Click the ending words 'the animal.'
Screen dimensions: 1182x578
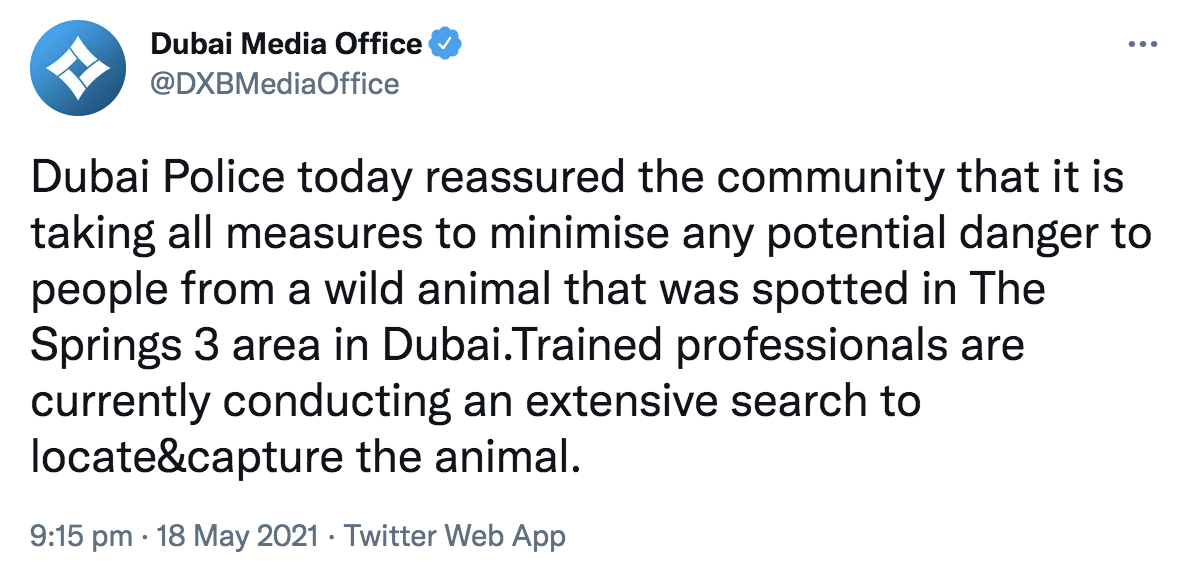[468, 457]
